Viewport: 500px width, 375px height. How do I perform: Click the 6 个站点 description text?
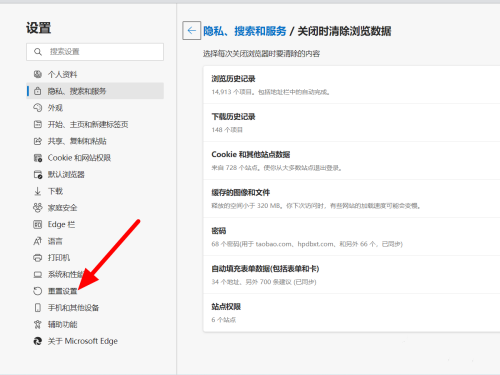tap(224, 320)
